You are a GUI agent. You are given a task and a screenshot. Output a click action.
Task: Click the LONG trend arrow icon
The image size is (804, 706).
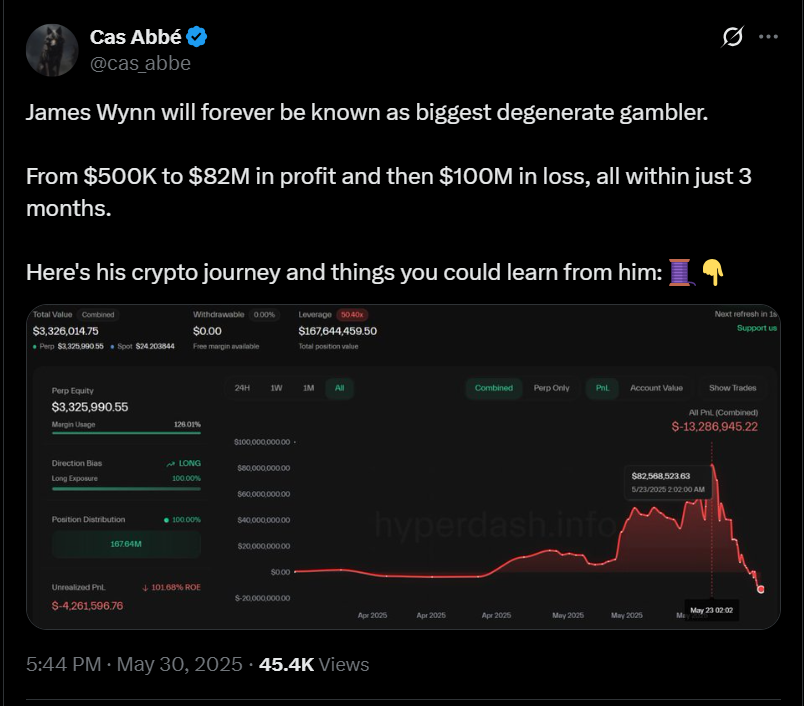[171, 463]
